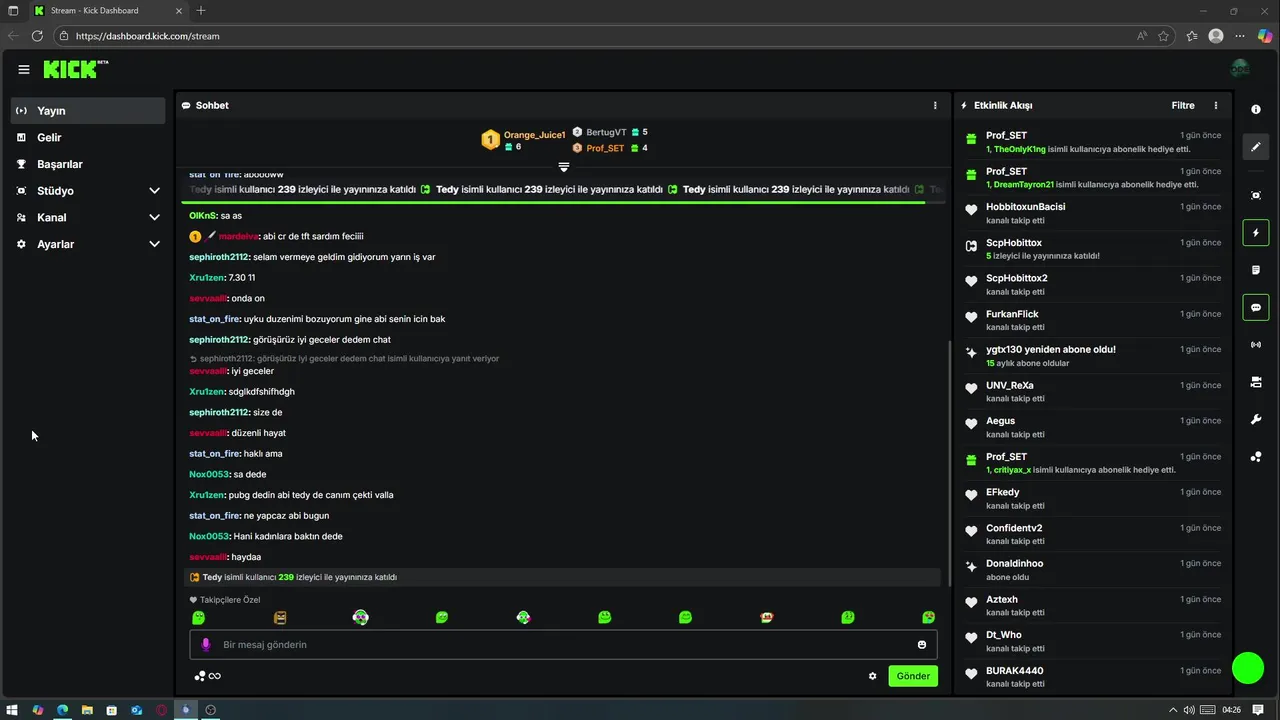Expand the Stüdyo sidebar section
This screenshot has height=720, width=1280.
[154, 191]
